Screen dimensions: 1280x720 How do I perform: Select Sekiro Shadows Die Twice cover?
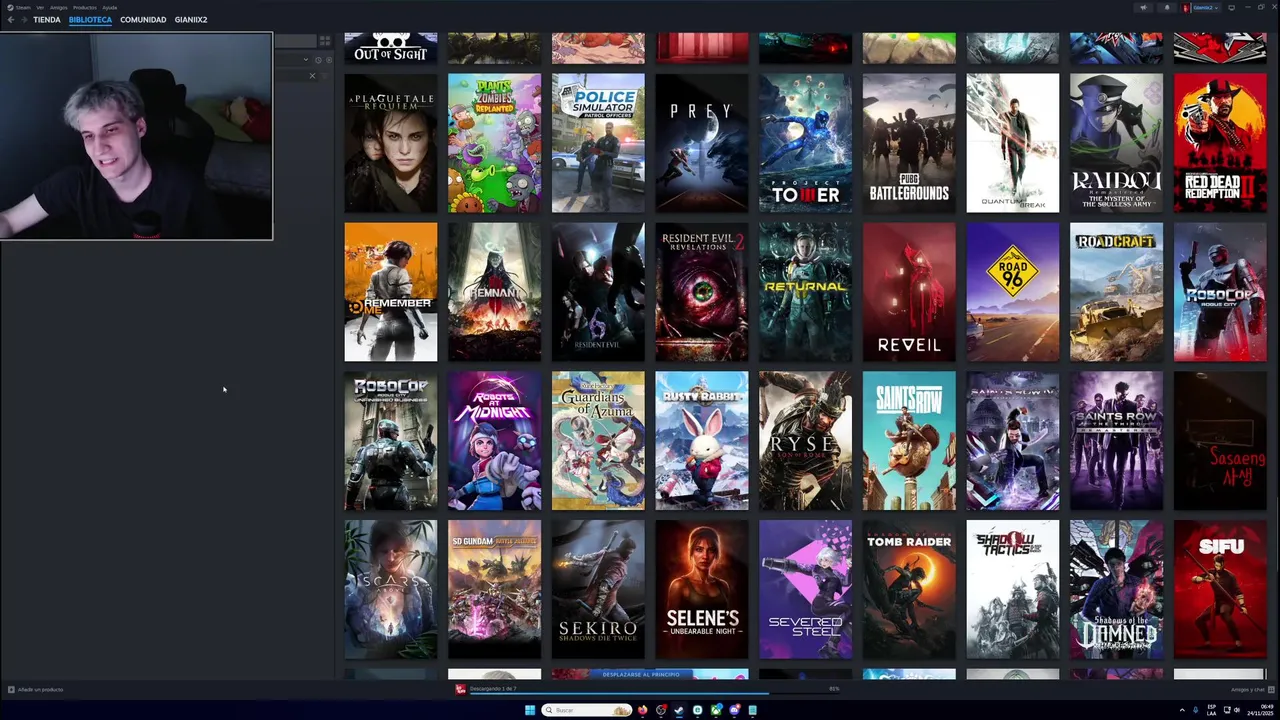tap(598, 590)
